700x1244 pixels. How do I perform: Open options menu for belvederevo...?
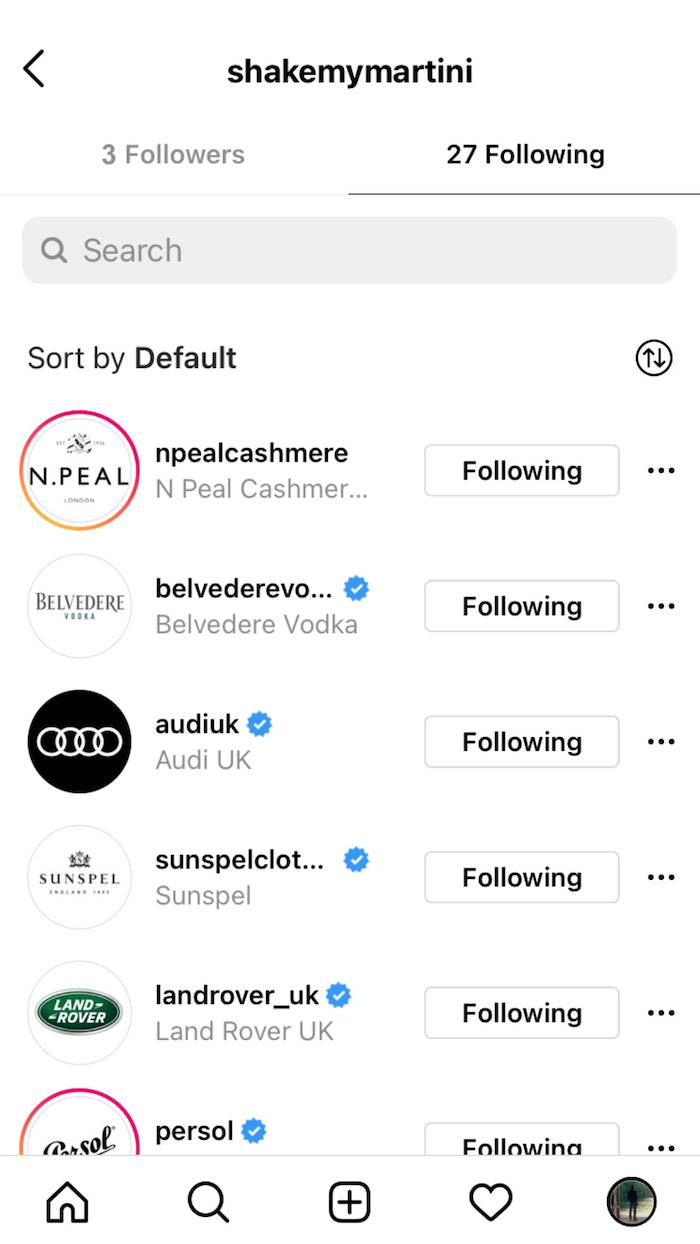[x=661, y=606]
